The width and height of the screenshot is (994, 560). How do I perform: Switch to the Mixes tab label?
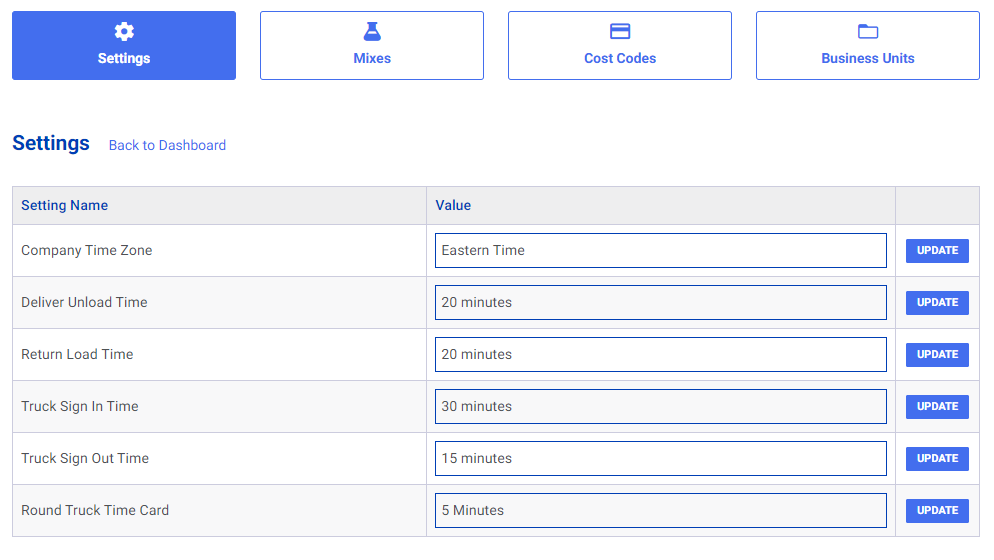tap(372, 58)
